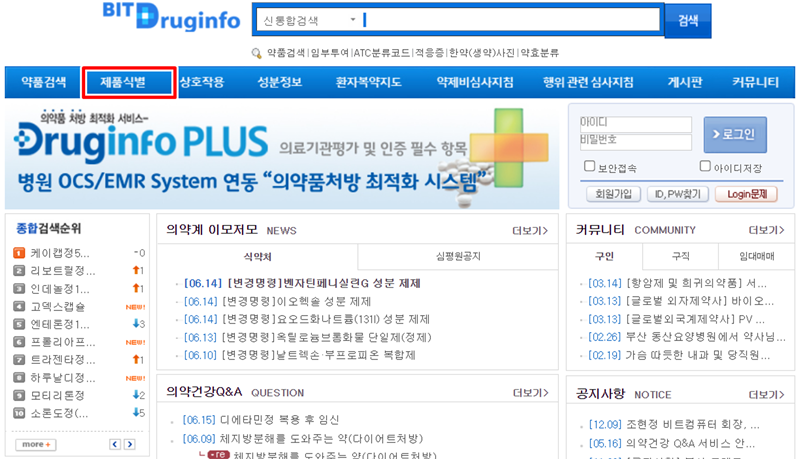
Task: Select the 심평원공지 news tab
Action: click(x=458, y=257)
